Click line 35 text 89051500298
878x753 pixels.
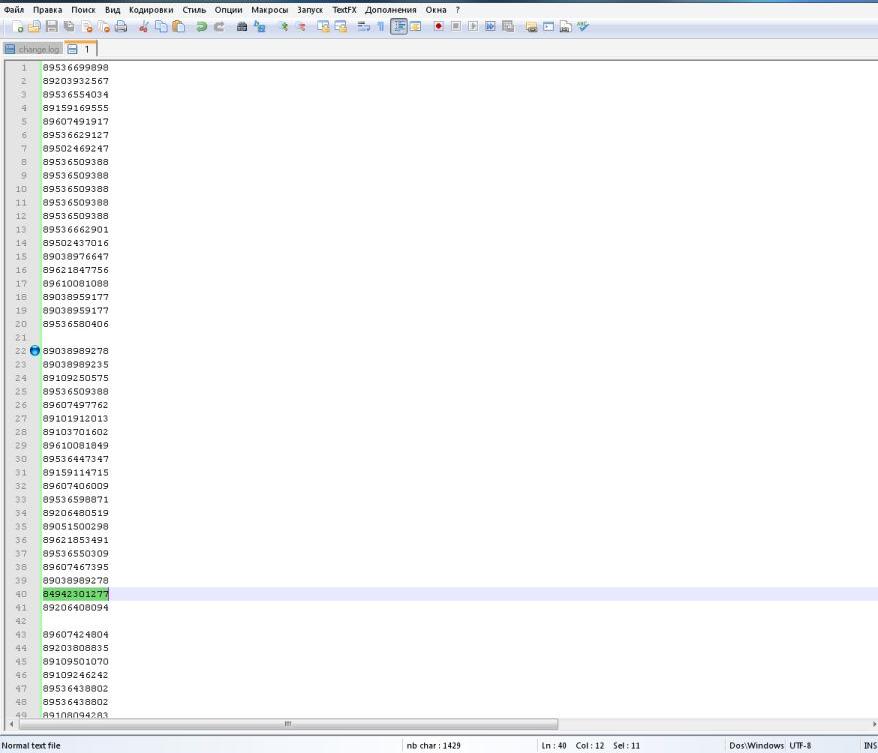76,526
